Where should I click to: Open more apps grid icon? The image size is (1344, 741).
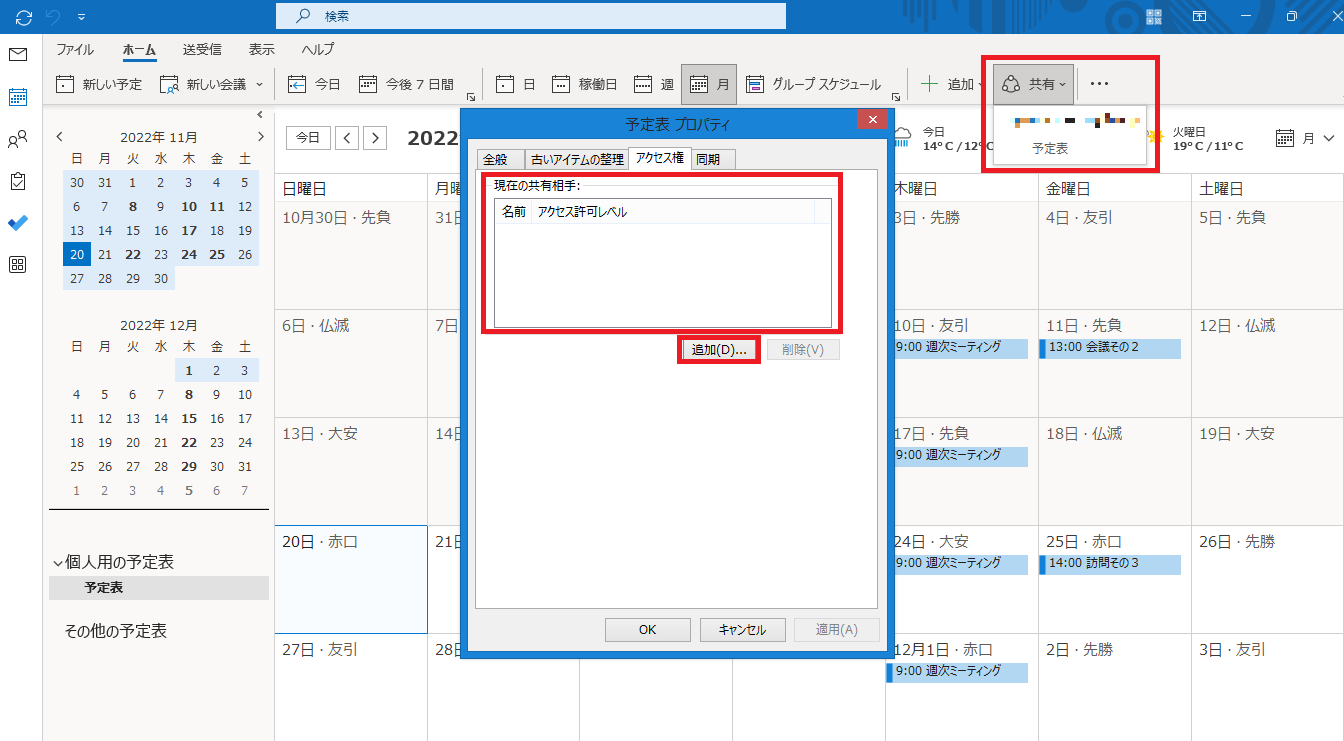coord(18,265)
